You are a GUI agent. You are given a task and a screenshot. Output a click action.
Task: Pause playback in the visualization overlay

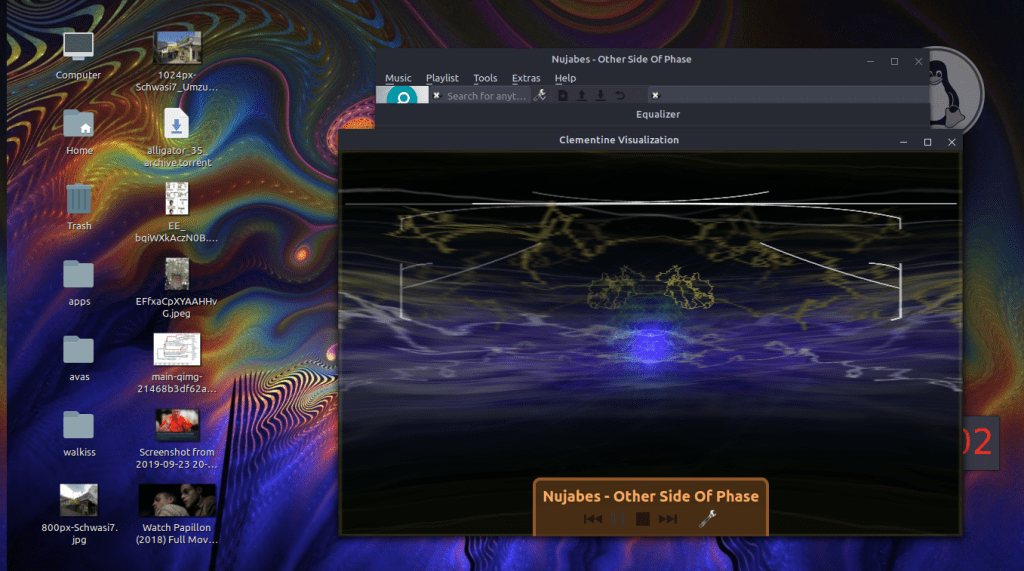618,519
